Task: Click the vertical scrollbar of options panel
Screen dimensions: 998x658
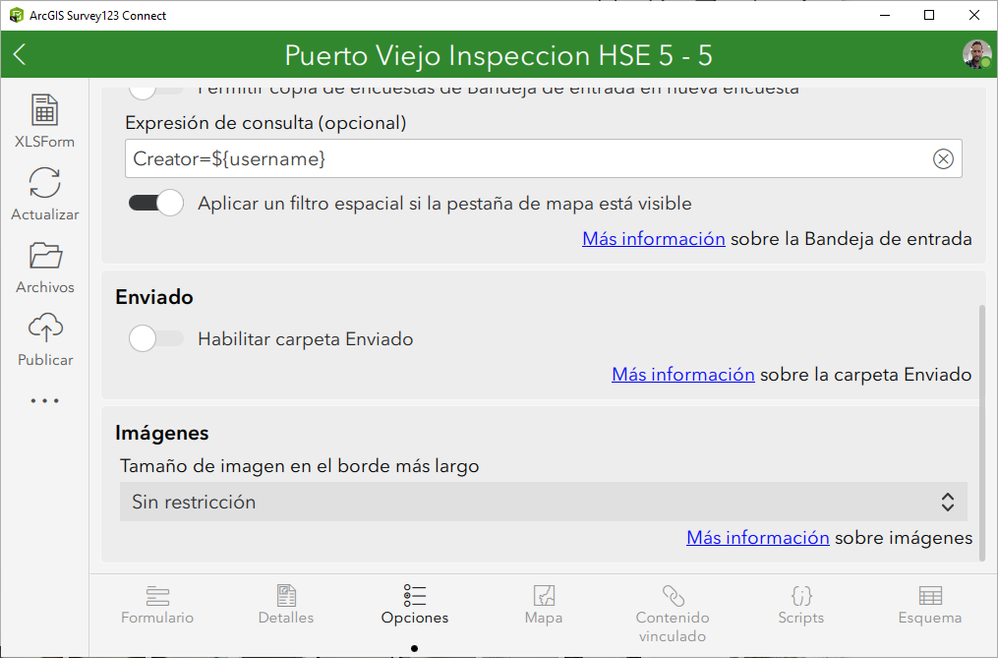Action: pyautogui.click(x=982, y=433)
